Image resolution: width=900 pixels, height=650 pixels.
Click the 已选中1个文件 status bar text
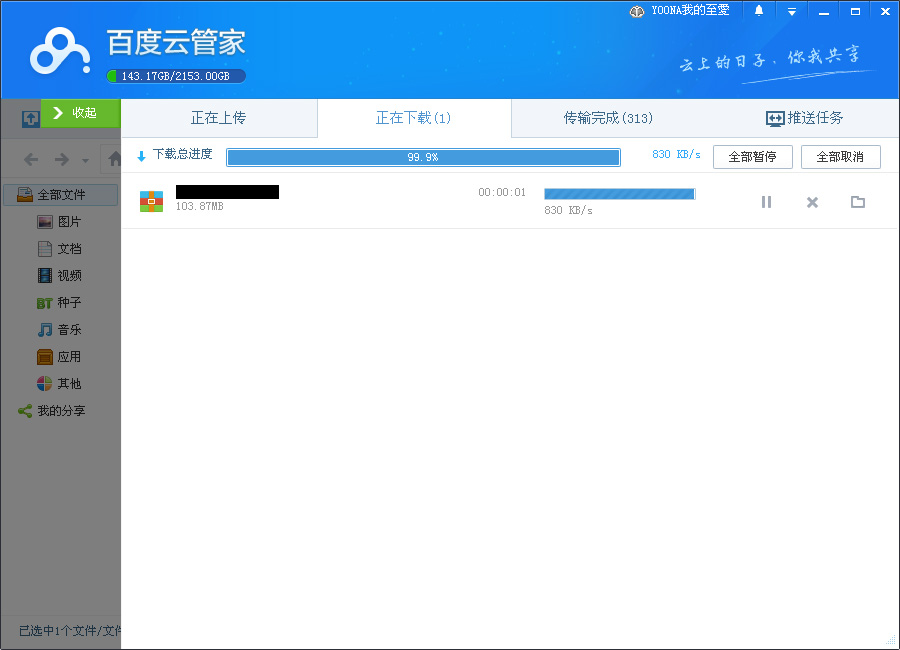click(x=69, y=631)
